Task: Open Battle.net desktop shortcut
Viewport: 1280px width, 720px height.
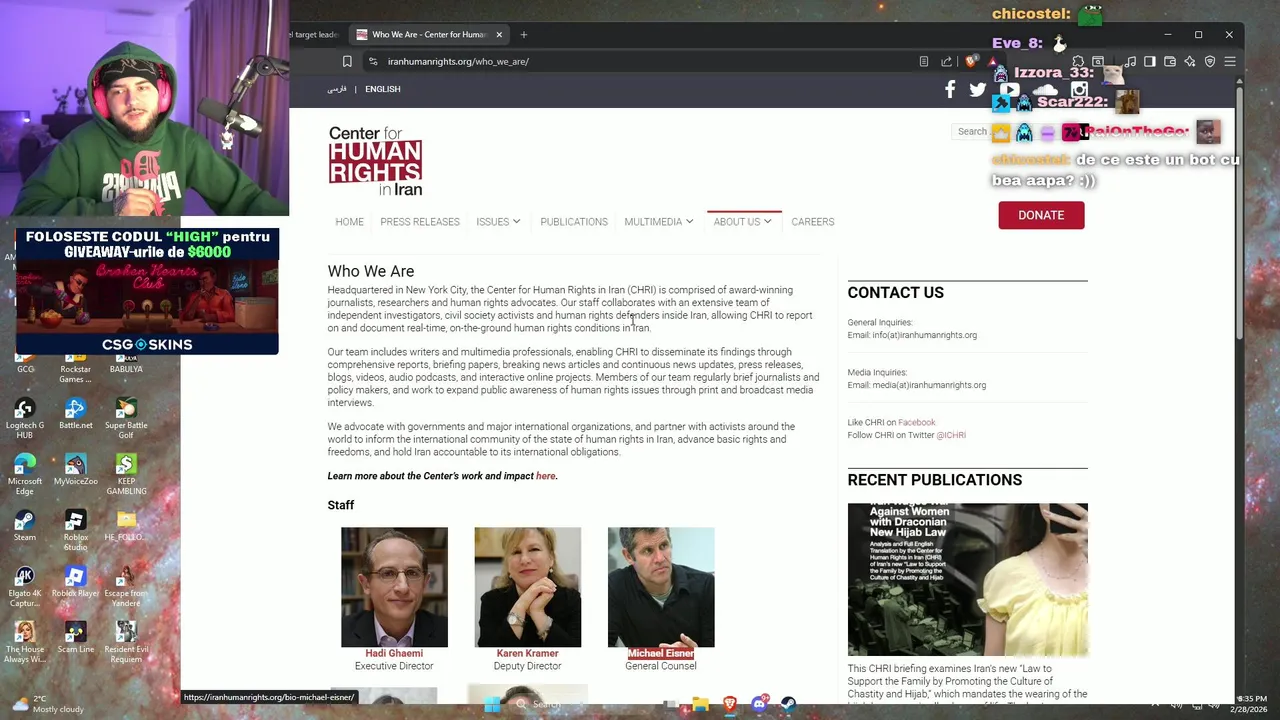Action: [75, 413]
